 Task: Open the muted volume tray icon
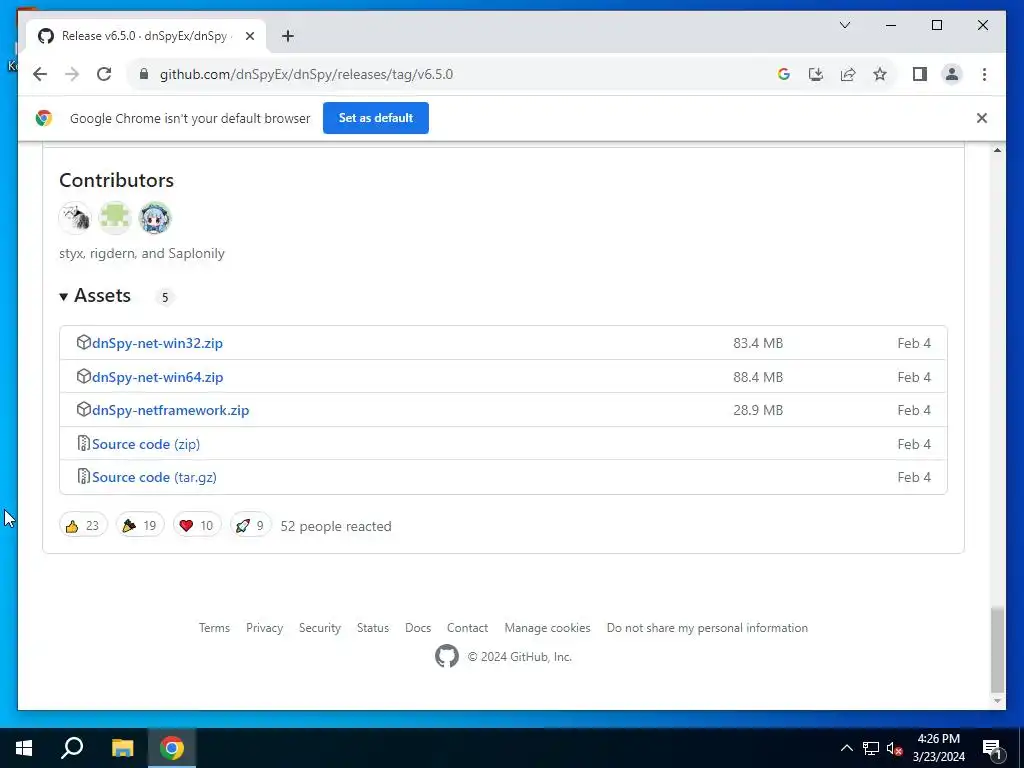click(894, 748)
